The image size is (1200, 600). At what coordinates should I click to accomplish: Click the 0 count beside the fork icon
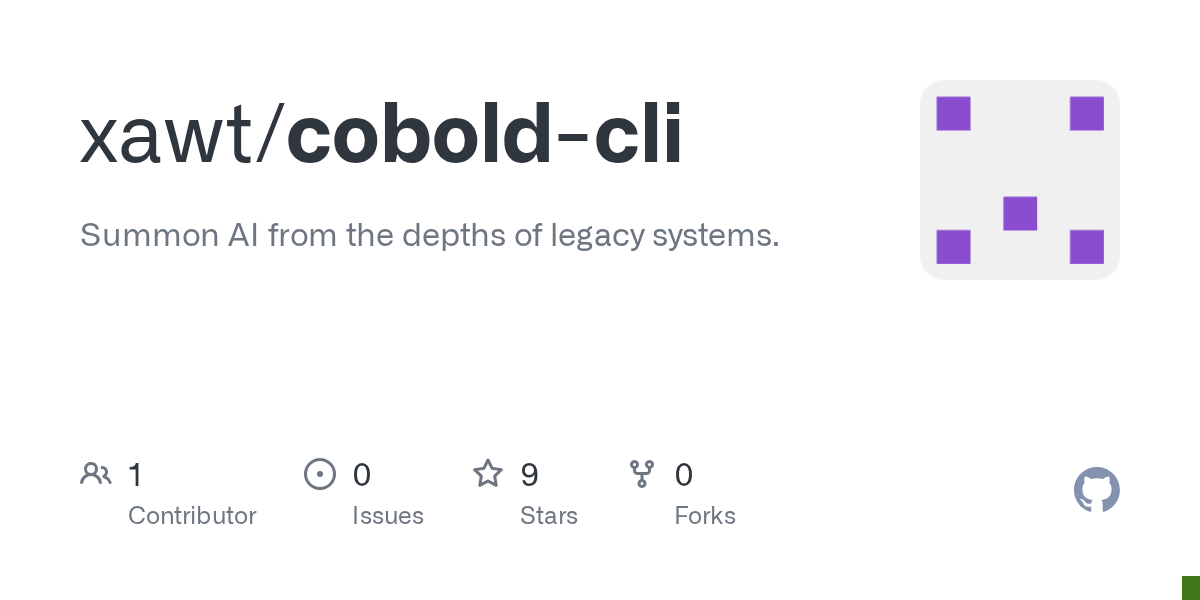click(684, 474)
